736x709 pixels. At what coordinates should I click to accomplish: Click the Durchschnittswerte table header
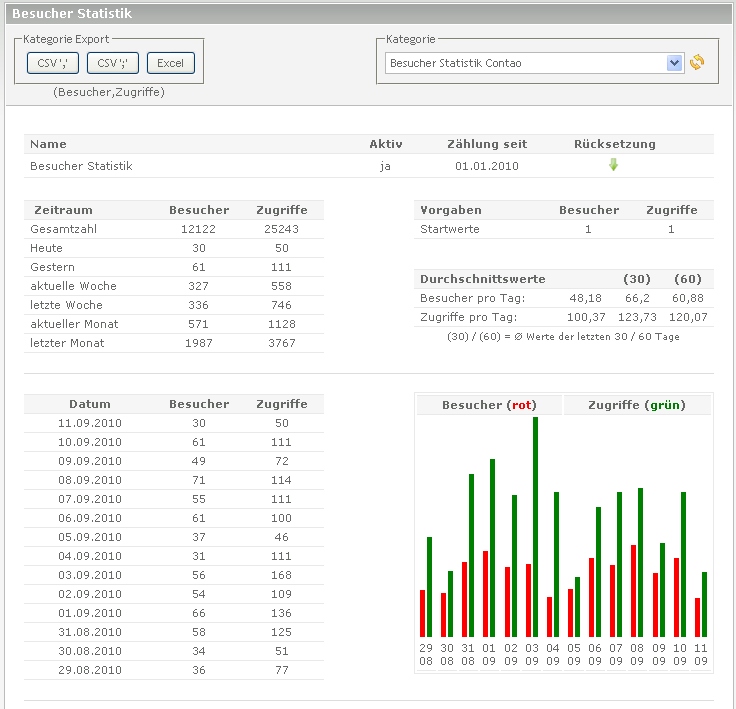[483, 279]
